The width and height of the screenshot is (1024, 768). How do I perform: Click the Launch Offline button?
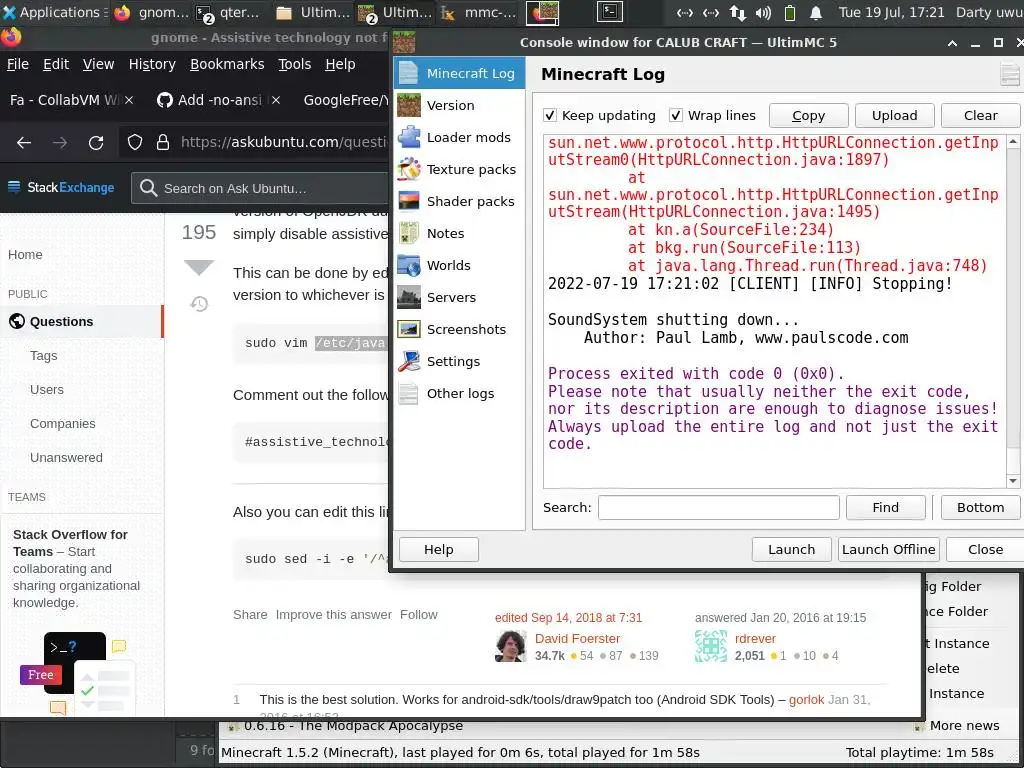(888, 549)
